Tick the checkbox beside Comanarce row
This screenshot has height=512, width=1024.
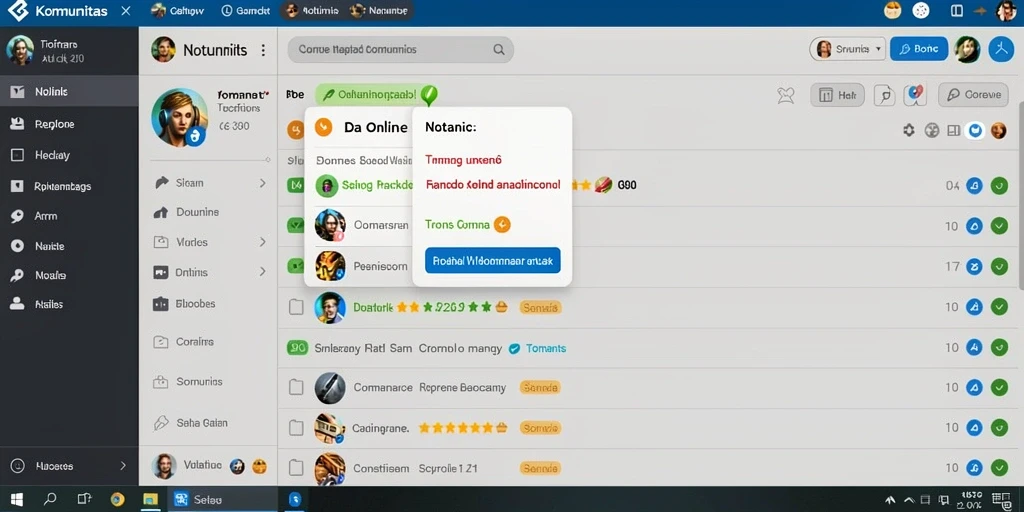296,388
